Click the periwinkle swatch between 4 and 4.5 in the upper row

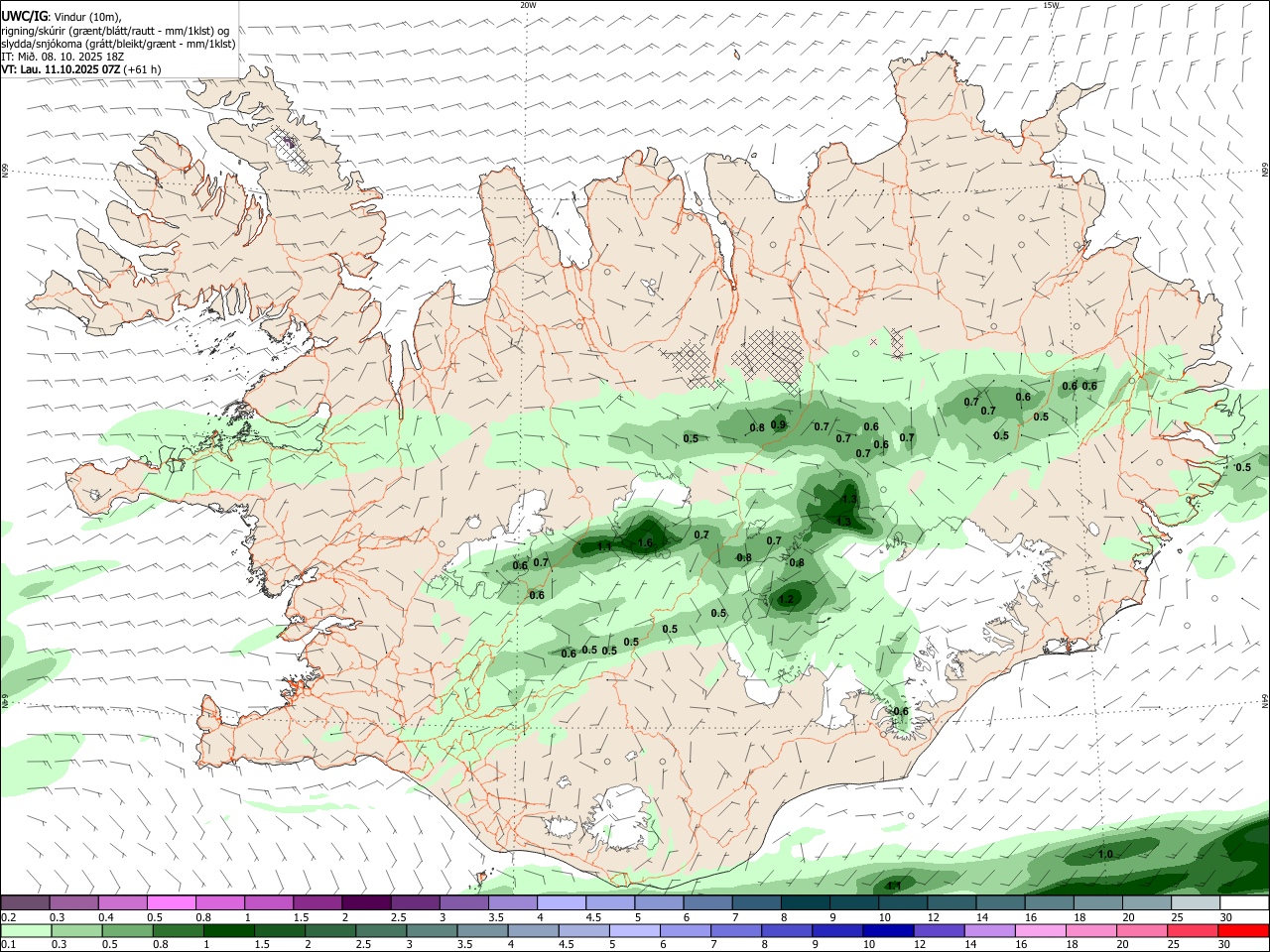point(562,903)
